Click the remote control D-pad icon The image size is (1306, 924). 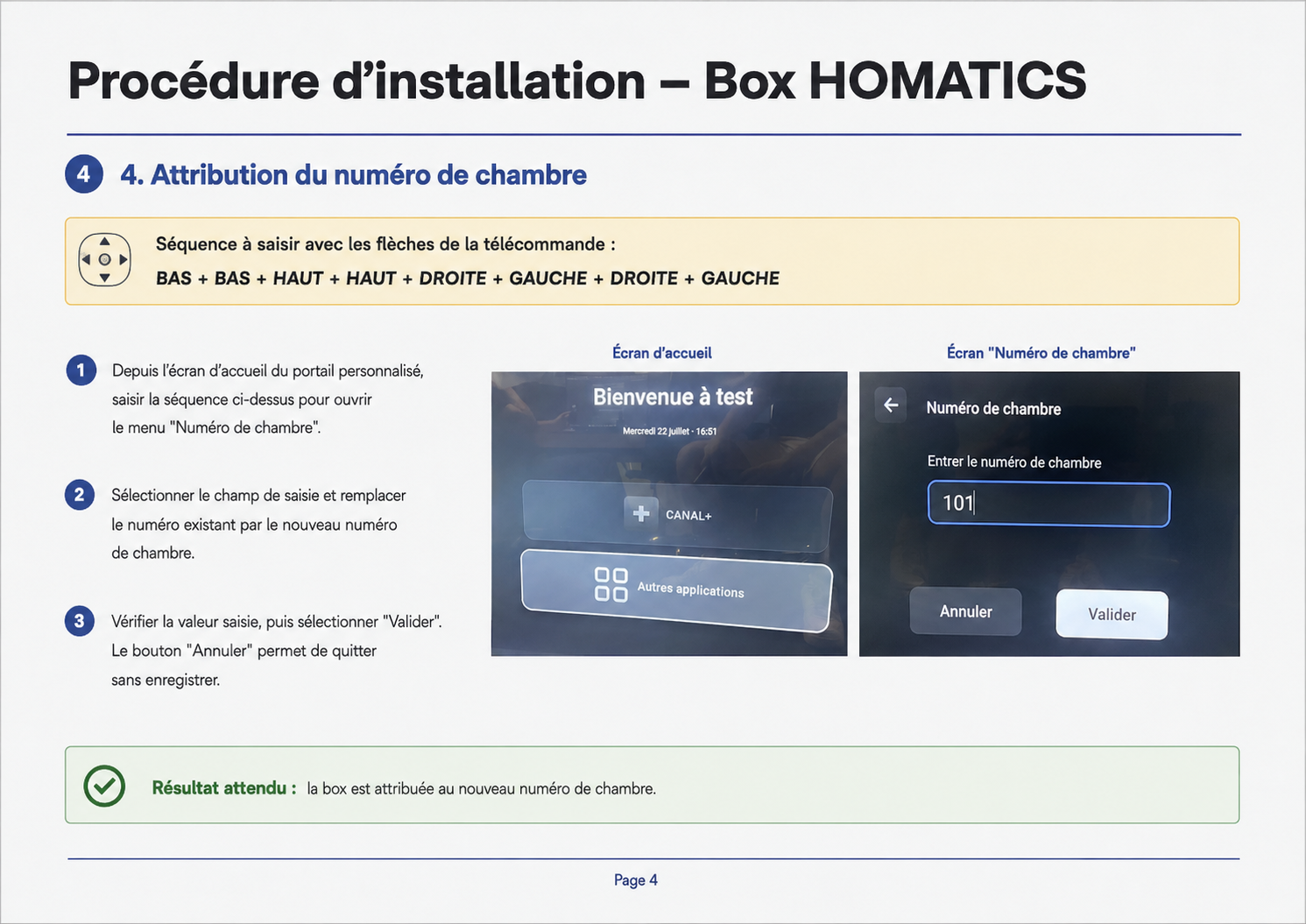104,259
